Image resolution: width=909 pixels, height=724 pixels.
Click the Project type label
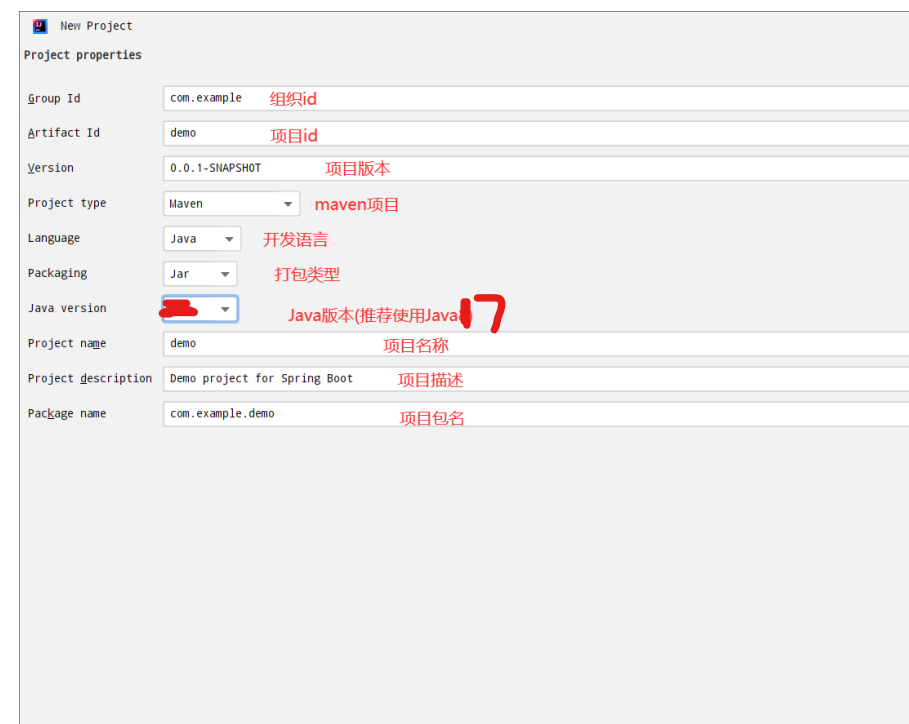[67, 203]
